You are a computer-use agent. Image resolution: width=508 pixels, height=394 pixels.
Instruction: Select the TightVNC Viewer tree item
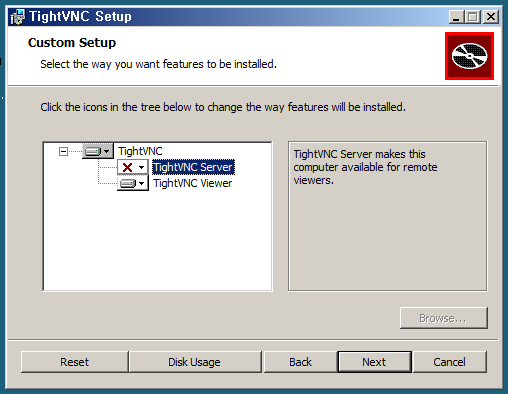coord(192,183)
